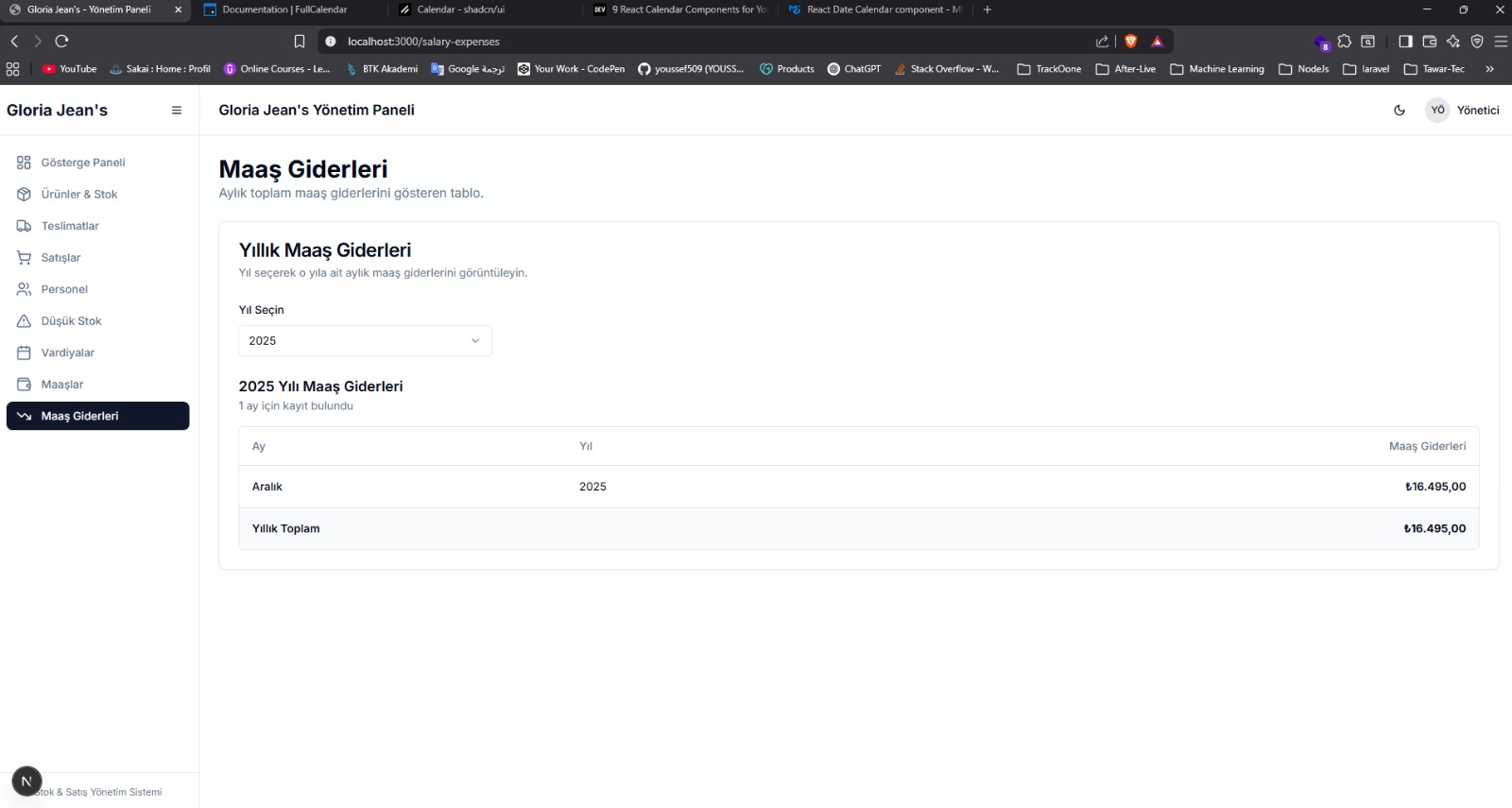The image size is (1512, 808).
Task: Click the localhost:3000/salary-expenses address bar
Action: [x=423, y=42]
